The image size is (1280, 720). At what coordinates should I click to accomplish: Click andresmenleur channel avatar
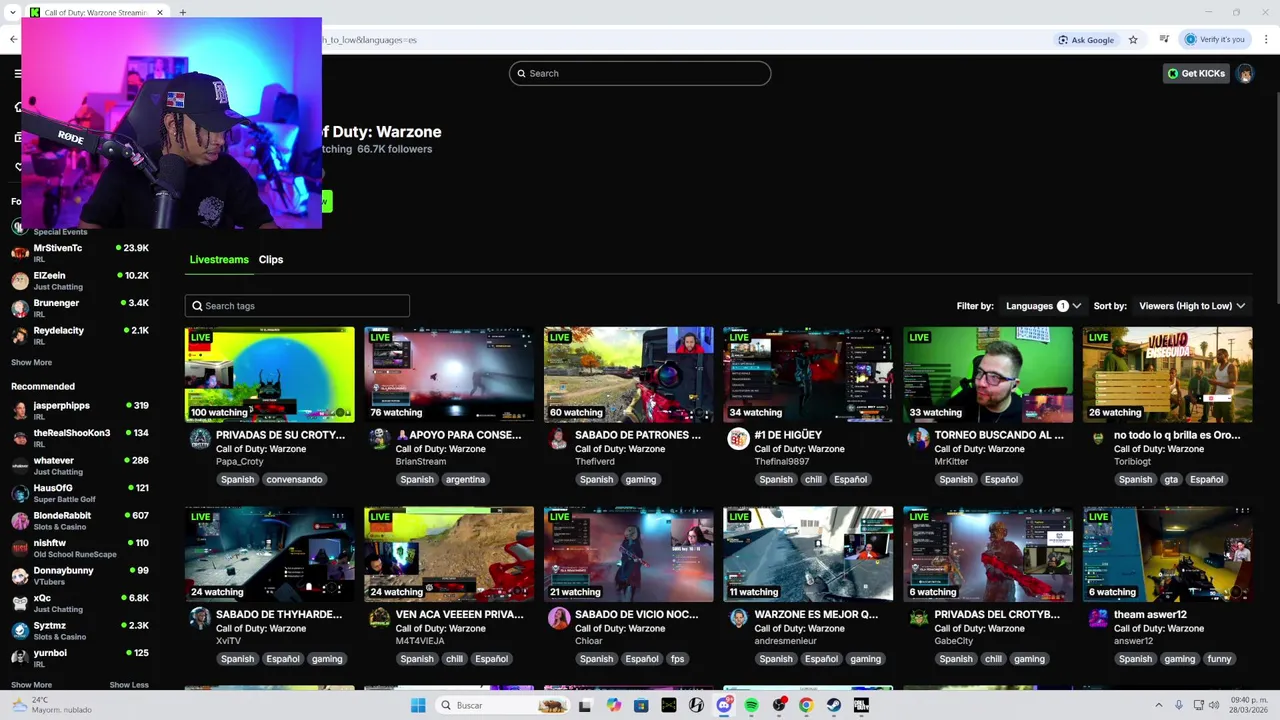738,618
